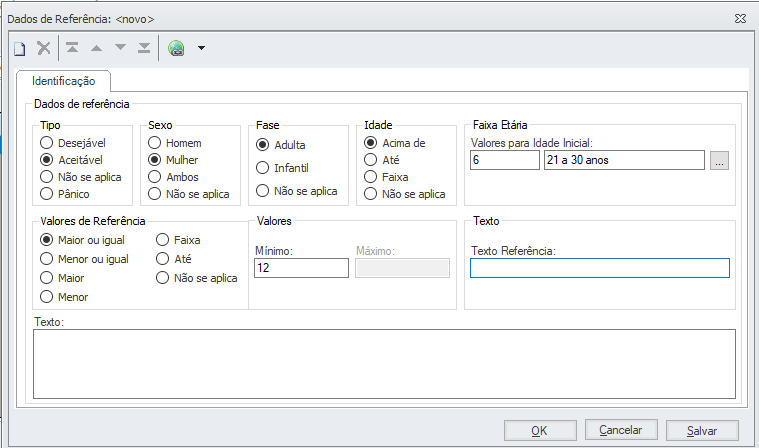Click the OK button
759x448 pixels.
pyautogui.click(x=540, y=430)
